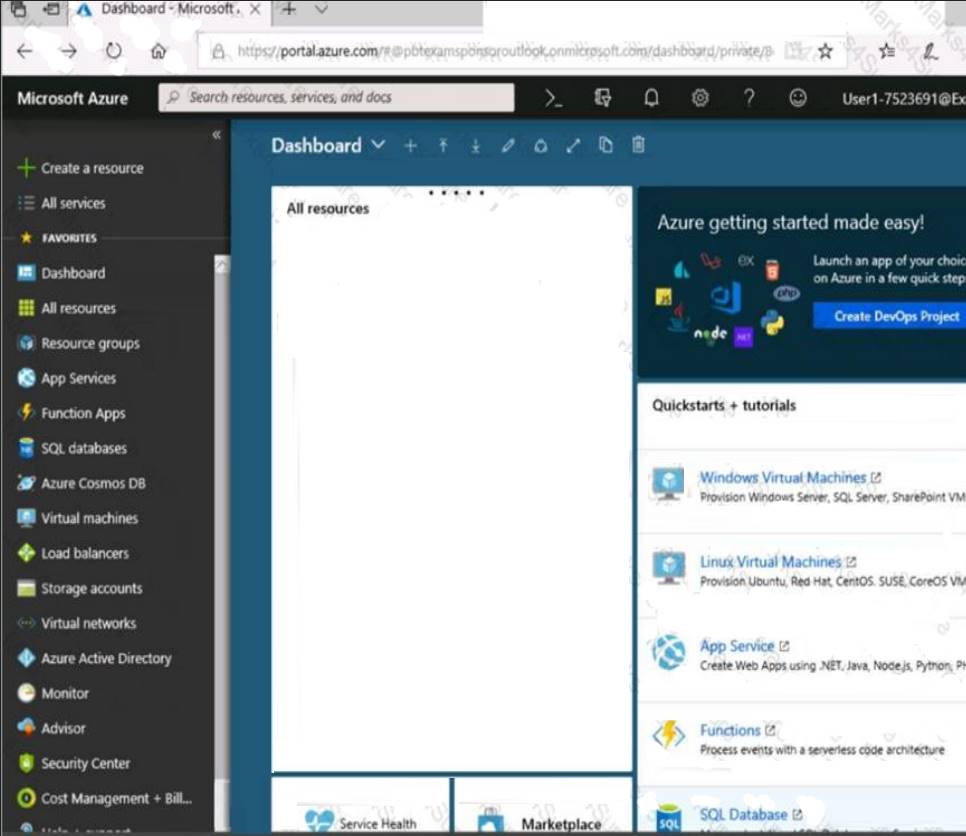The image size is (966, 836).
Task: Open the Windows Virtual Machines quickstart link
Action: point(782,478)
